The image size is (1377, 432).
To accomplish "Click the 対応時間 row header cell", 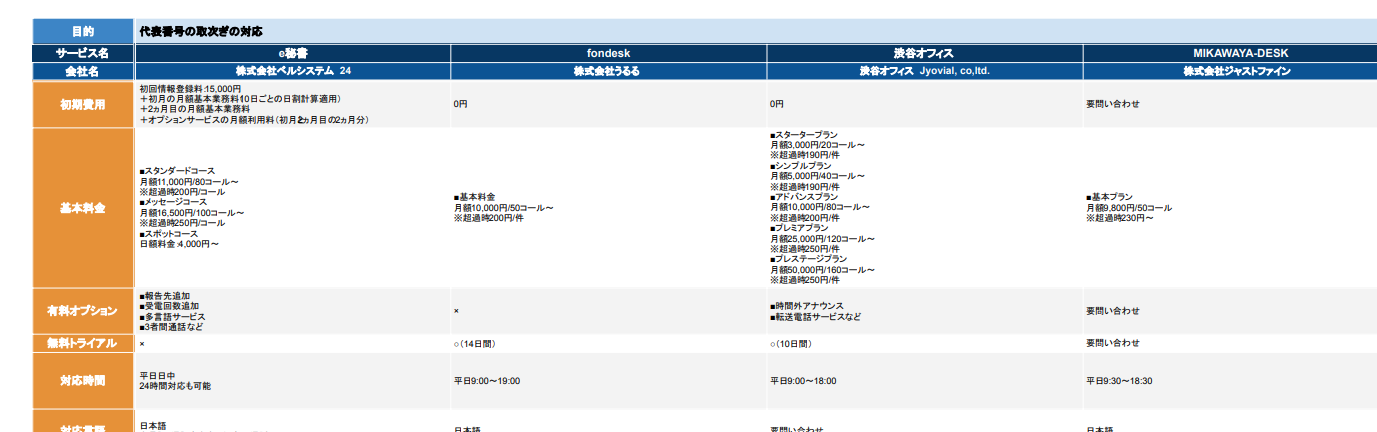I will 82,381.
